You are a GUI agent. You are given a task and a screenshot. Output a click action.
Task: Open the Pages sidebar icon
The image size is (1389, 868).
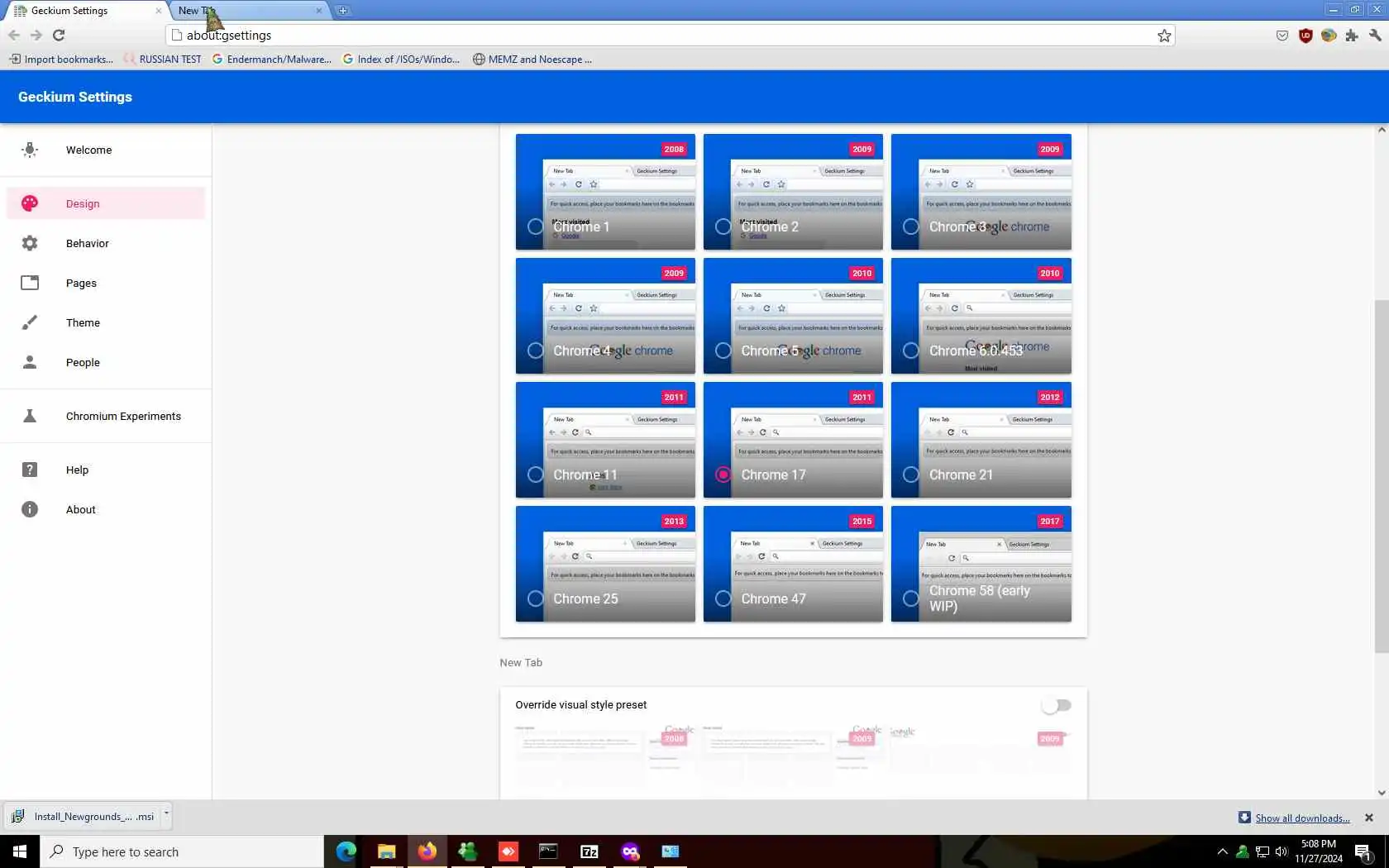click(x=30, y=283)
